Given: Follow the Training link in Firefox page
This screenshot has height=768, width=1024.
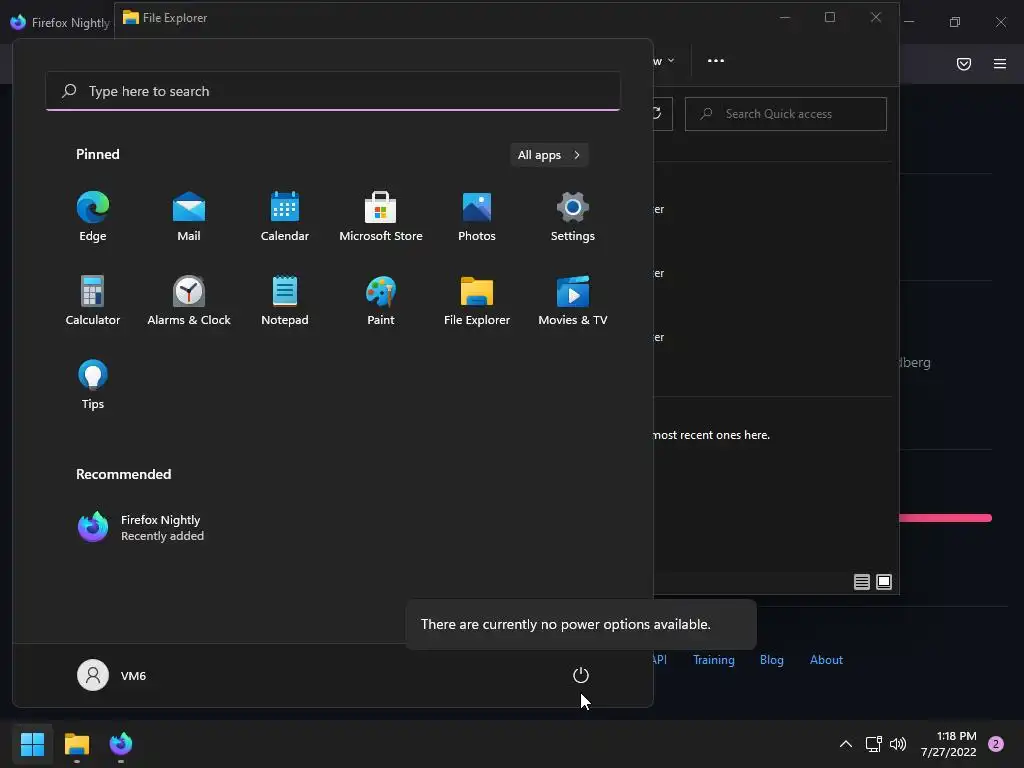Looking at the screenshot, I should 714,660.
